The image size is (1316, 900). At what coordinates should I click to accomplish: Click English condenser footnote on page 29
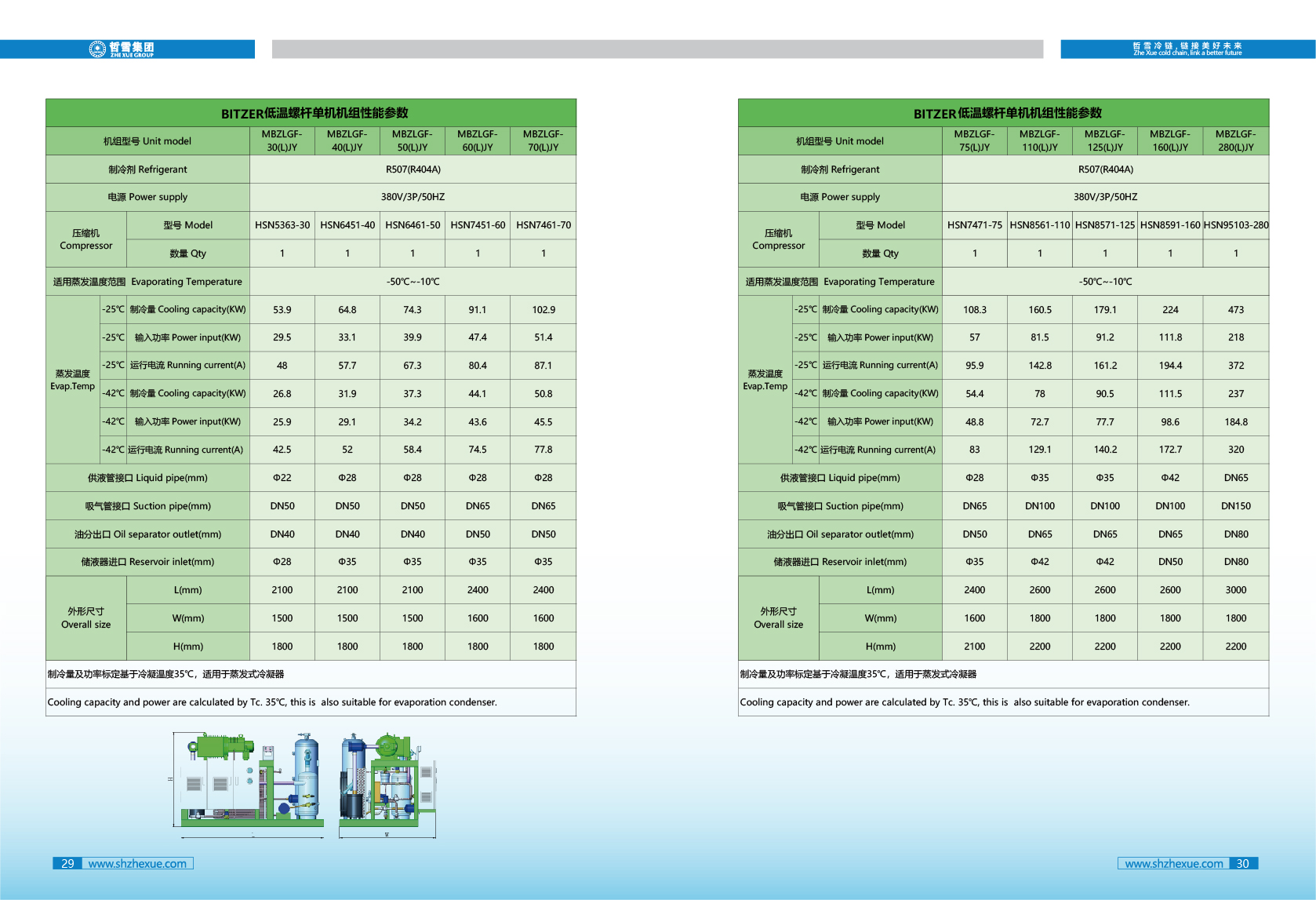(x=272, y=702)
